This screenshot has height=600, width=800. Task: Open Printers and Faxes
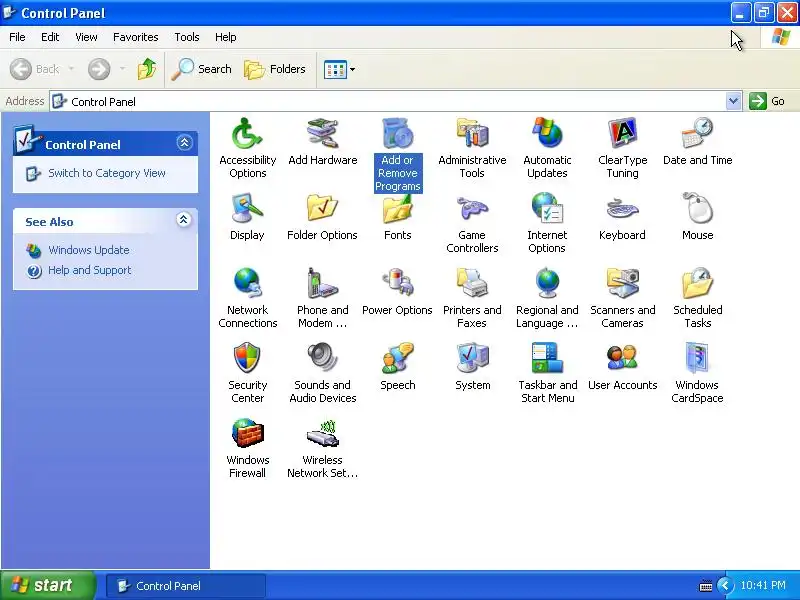[x=472, y=298]
